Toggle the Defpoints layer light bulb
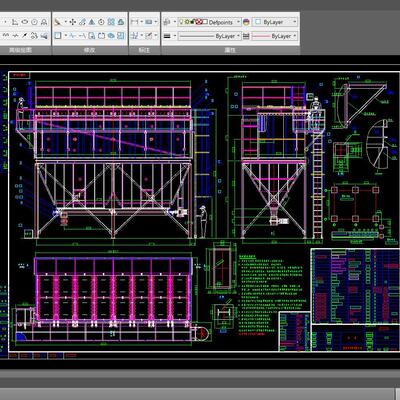 click(x=182, y=22)
